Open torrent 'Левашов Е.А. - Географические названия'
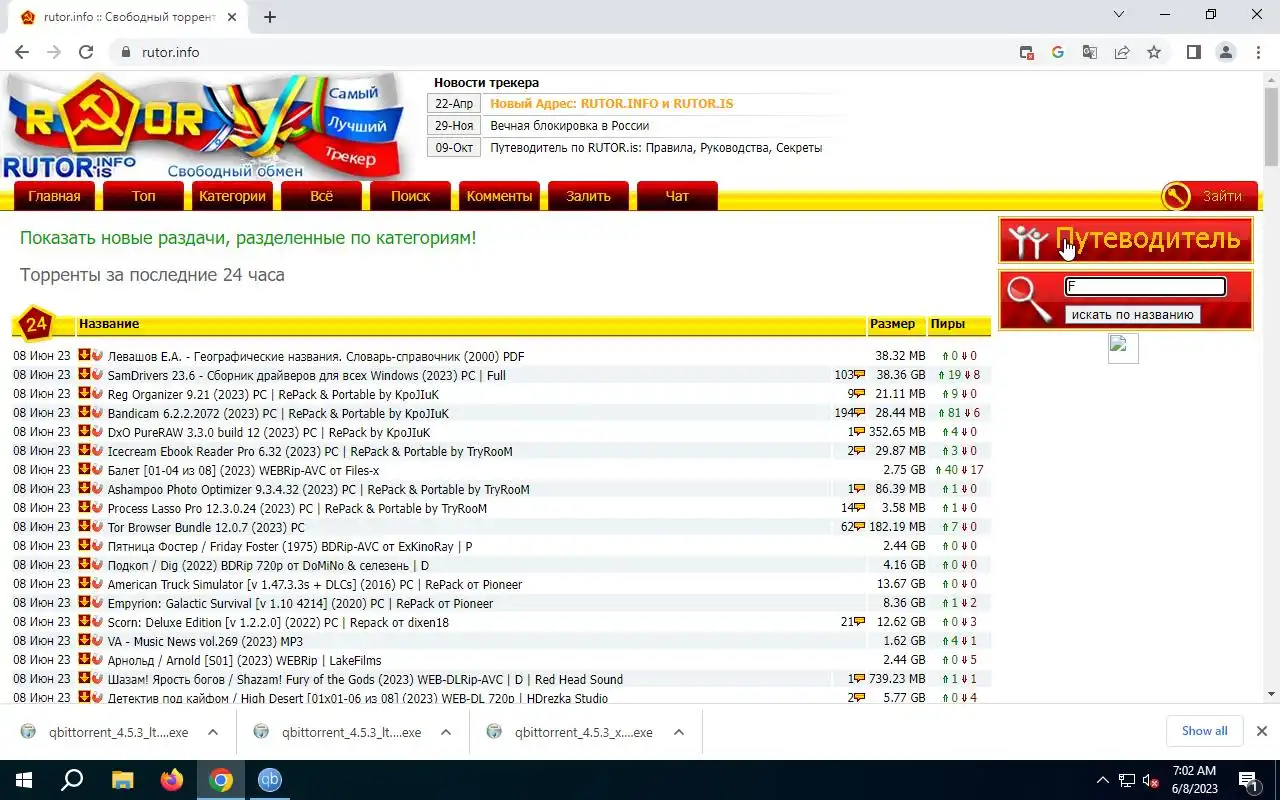 pyautogui.click(x=316, y=356)
